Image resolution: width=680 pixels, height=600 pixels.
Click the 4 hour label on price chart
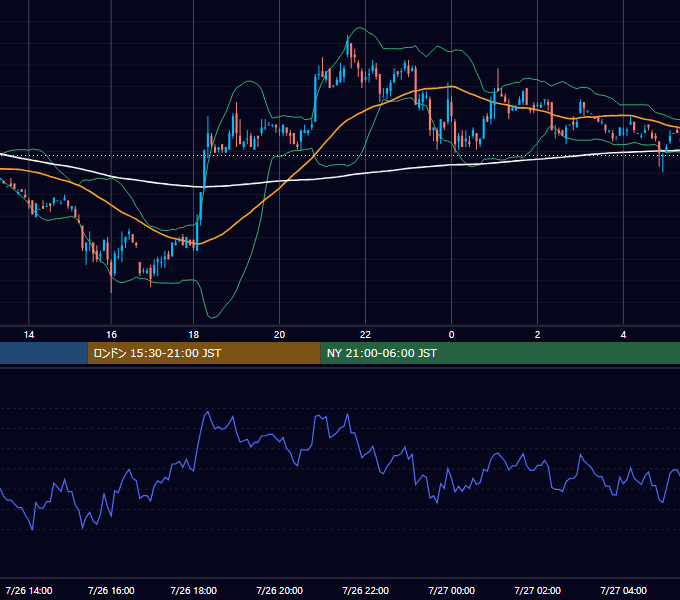(x=623, y=335)
